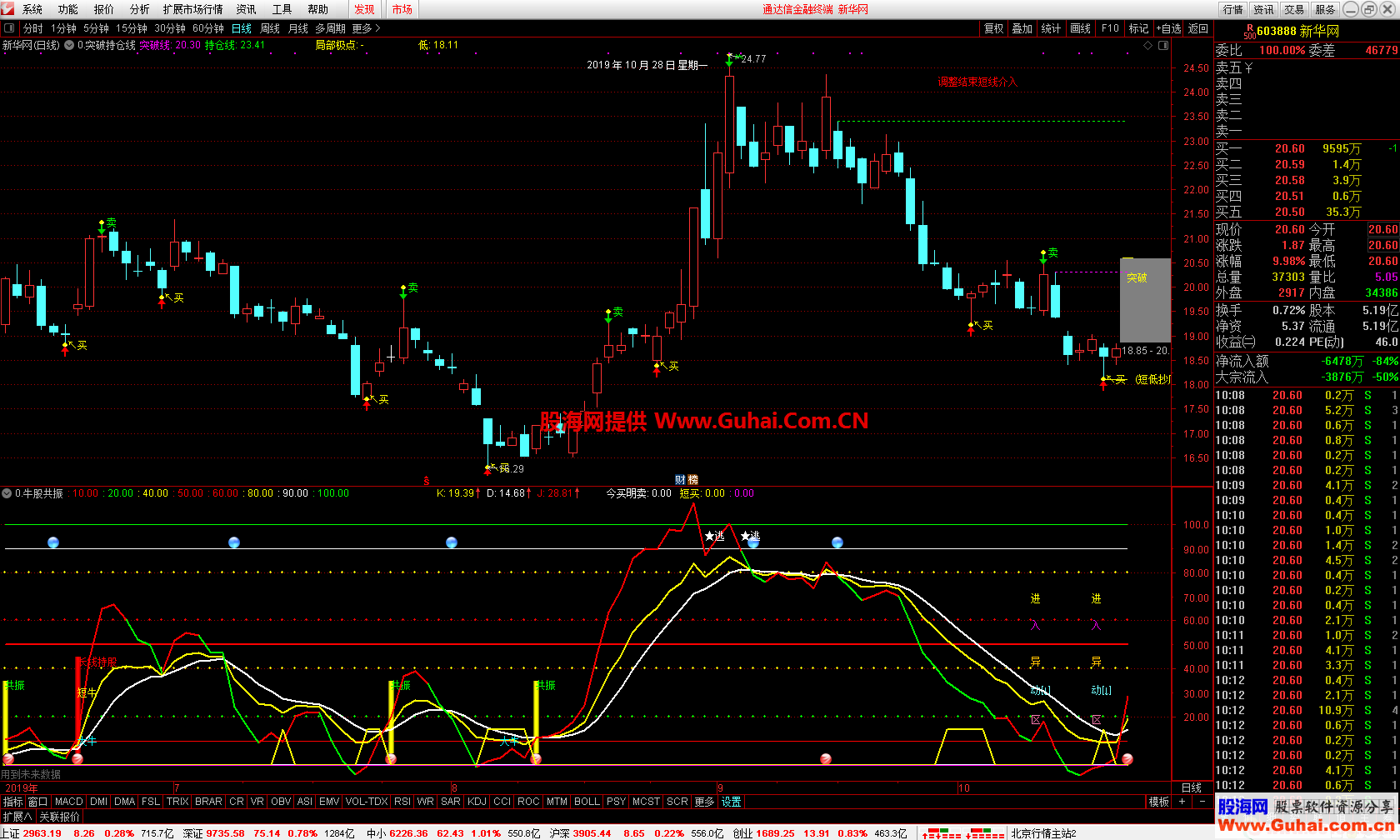Open the 日线 selector at bottom right
The height and width of the screenshot is (840, 1400).
point(1192,787)
